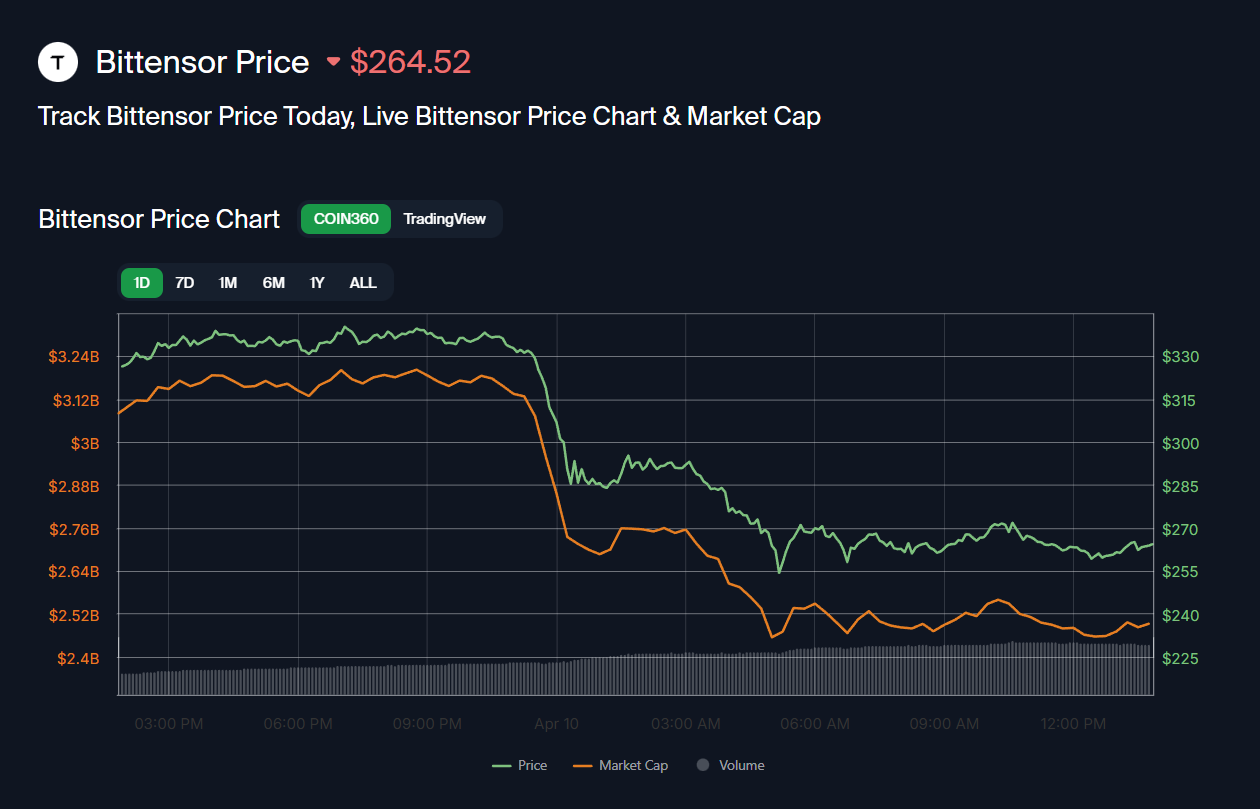
Task: Click the red price-down arrow icon
Action: pos(333,62)
